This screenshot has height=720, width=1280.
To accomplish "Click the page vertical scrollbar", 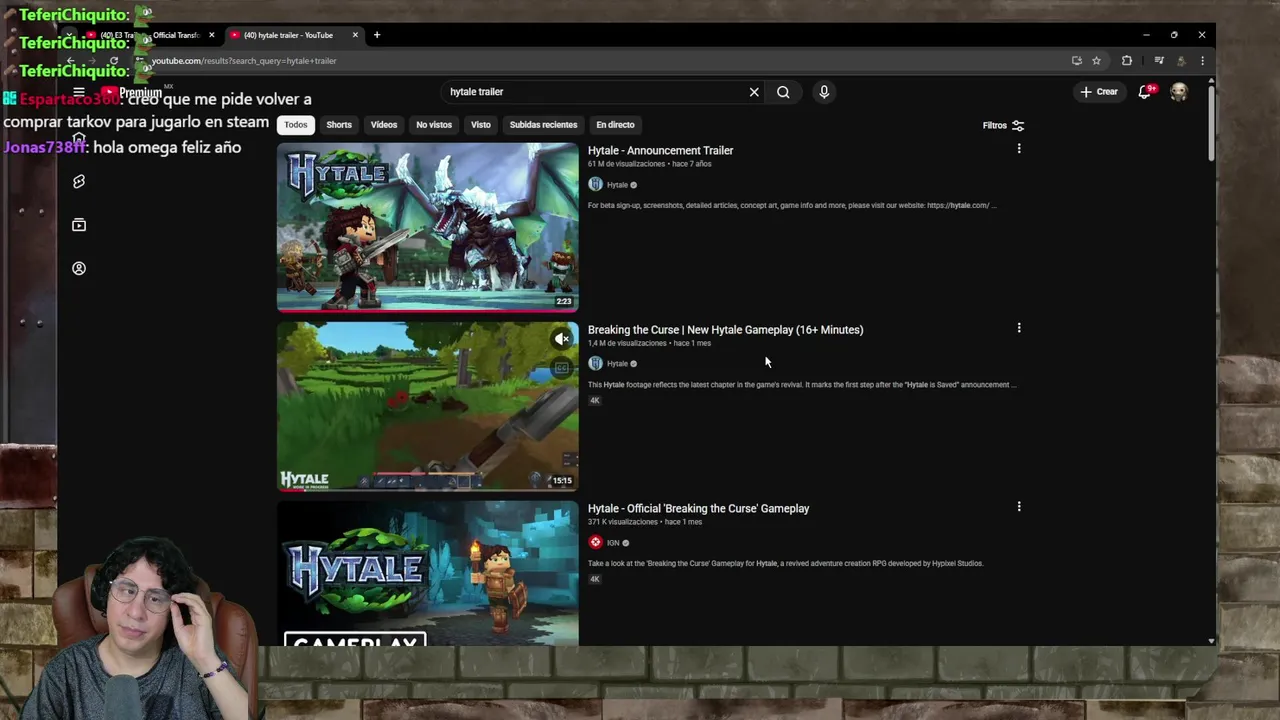I will pos(1211,123).
